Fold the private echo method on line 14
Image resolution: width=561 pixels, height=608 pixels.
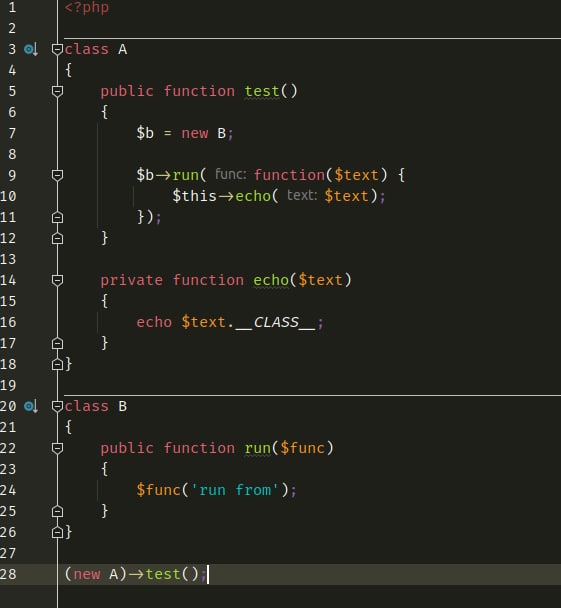tap(57, 280)
